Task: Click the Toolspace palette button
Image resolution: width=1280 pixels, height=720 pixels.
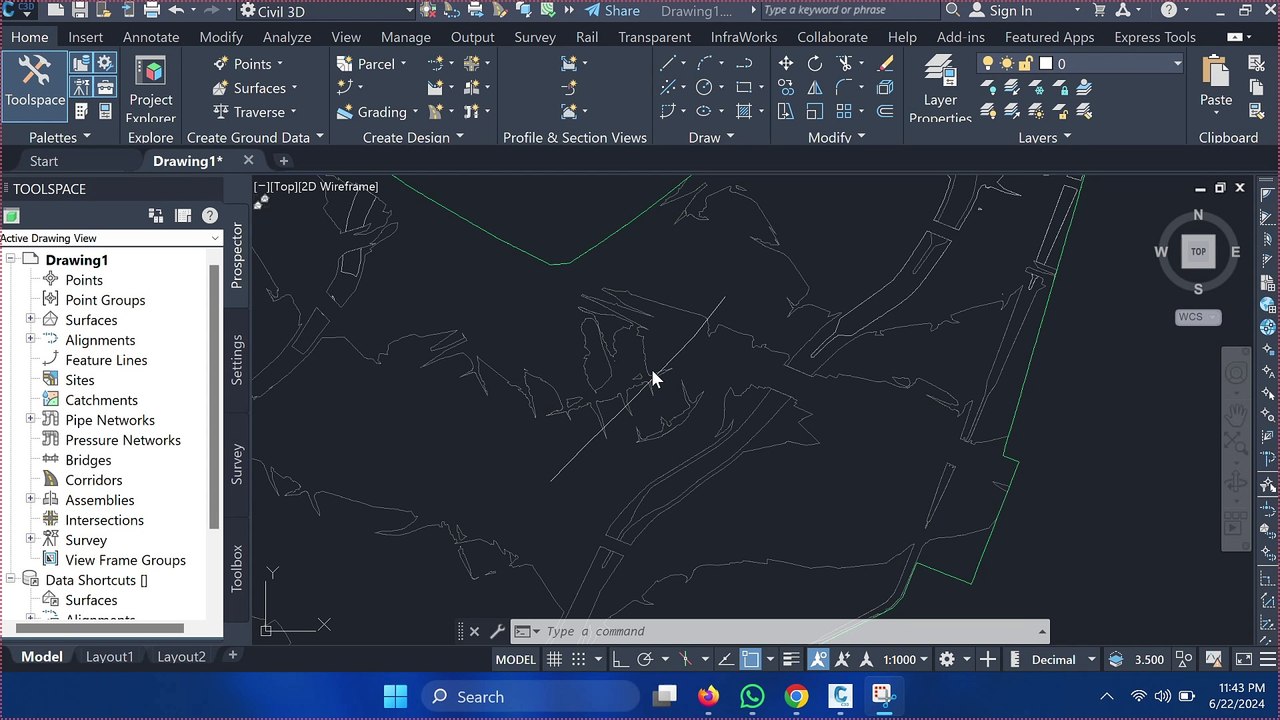Action: point(35,82)
